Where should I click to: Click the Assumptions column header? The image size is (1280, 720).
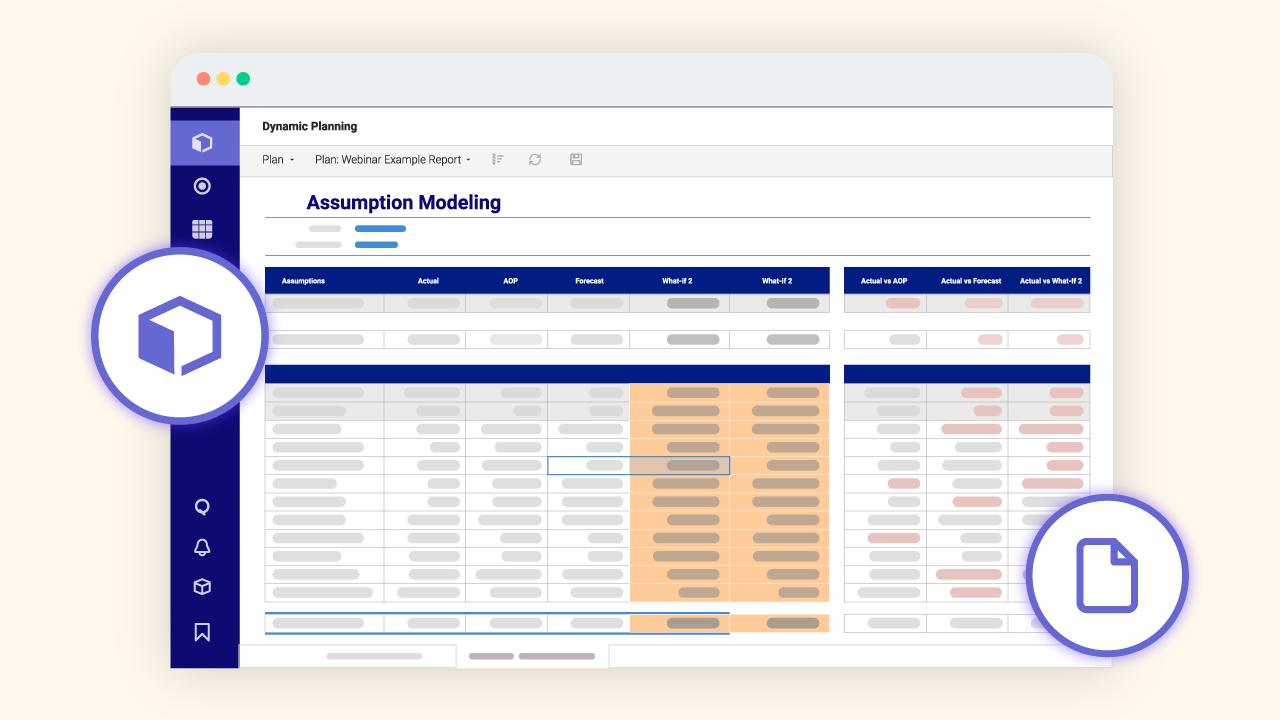click(303, 281)
